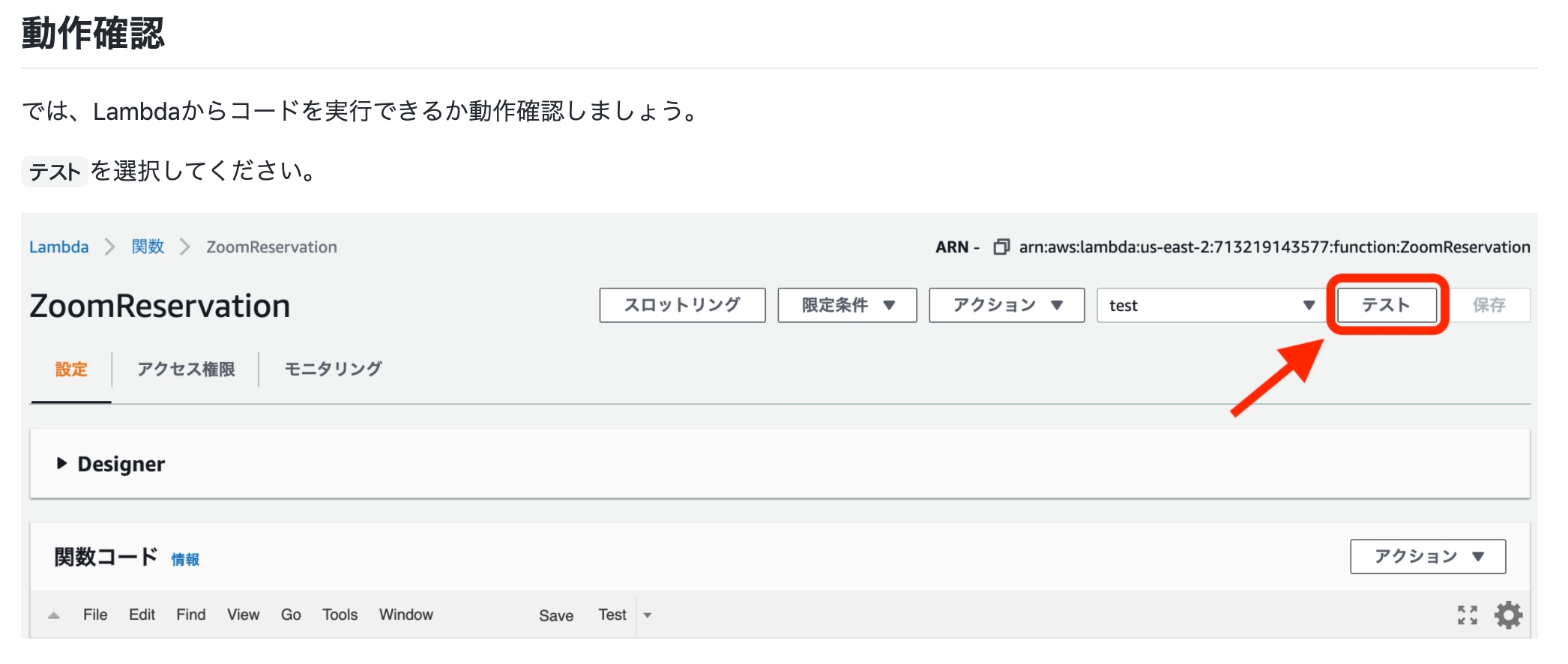Collapse editor menu bar with up arrow

tap(54, 616)
